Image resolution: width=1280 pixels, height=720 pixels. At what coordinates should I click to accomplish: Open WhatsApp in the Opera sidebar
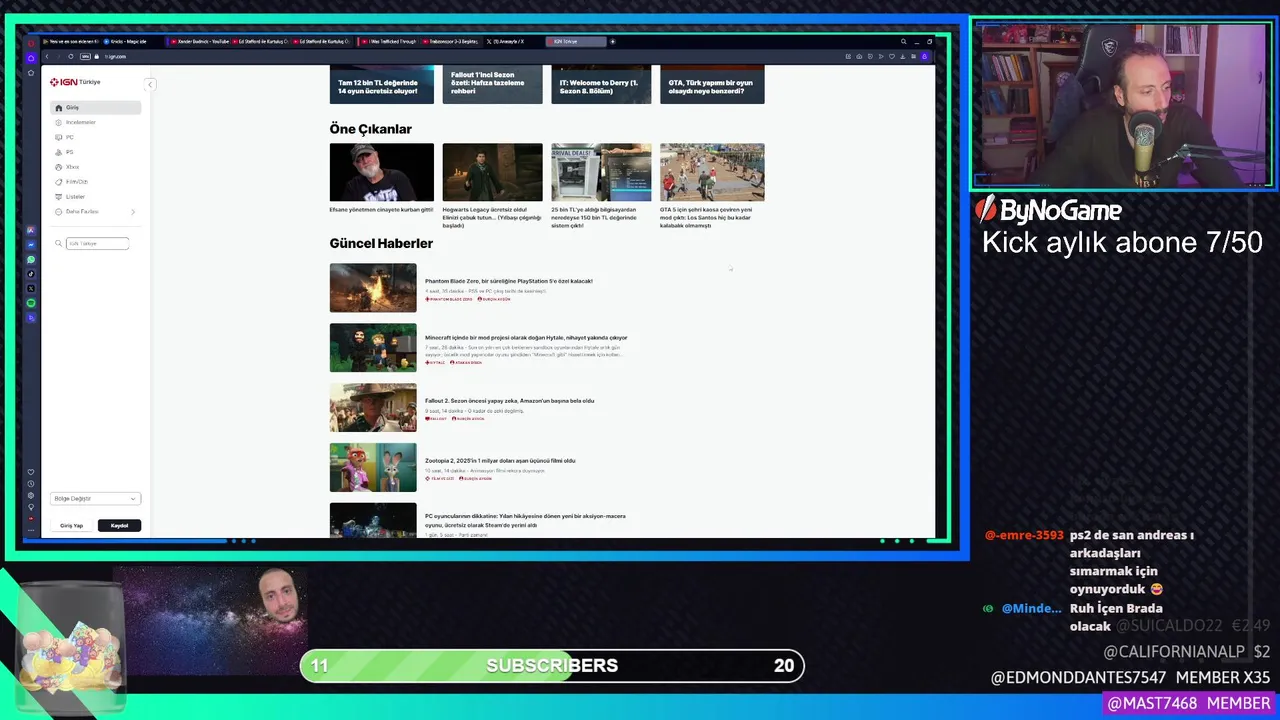click(x=31, y=259)
